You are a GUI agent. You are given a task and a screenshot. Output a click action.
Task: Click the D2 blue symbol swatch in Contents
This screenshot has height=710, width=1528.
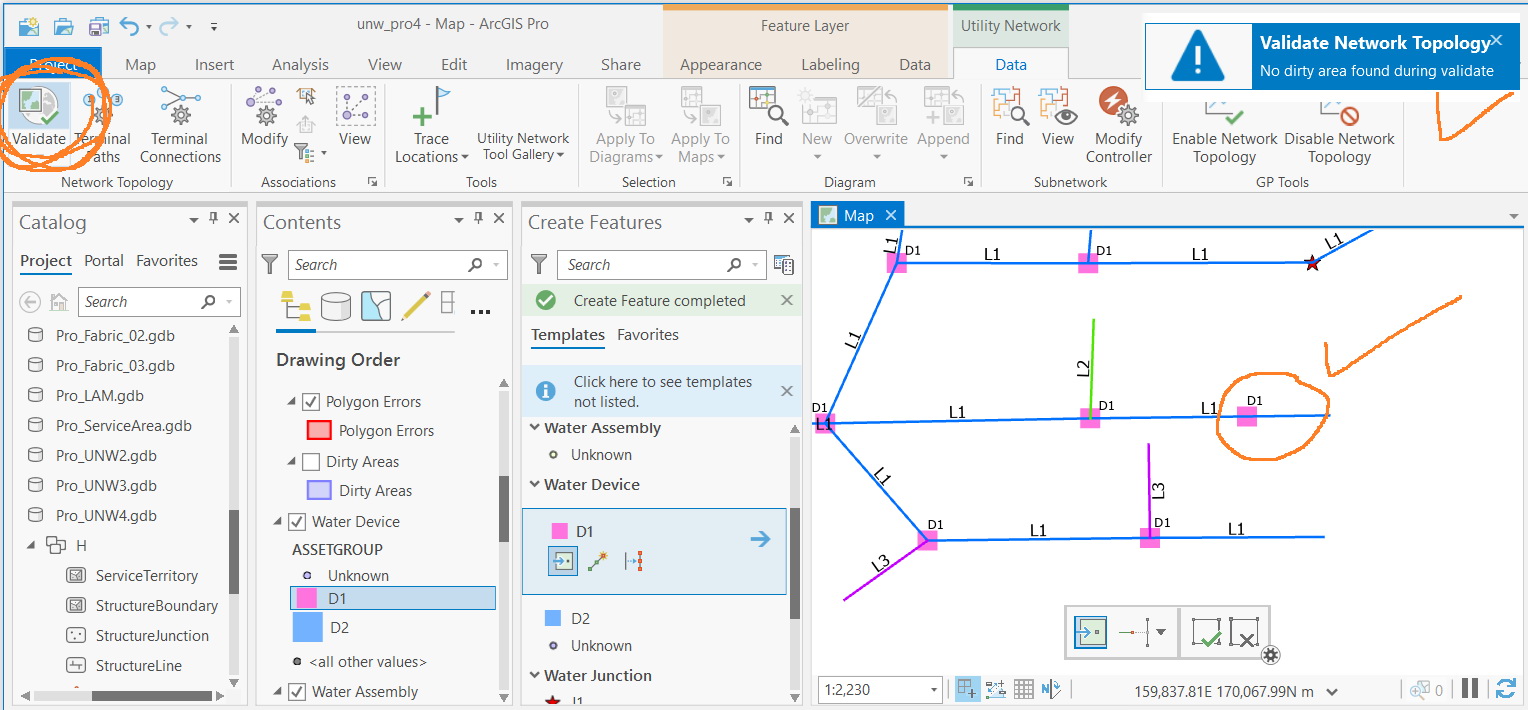(307, 627)
